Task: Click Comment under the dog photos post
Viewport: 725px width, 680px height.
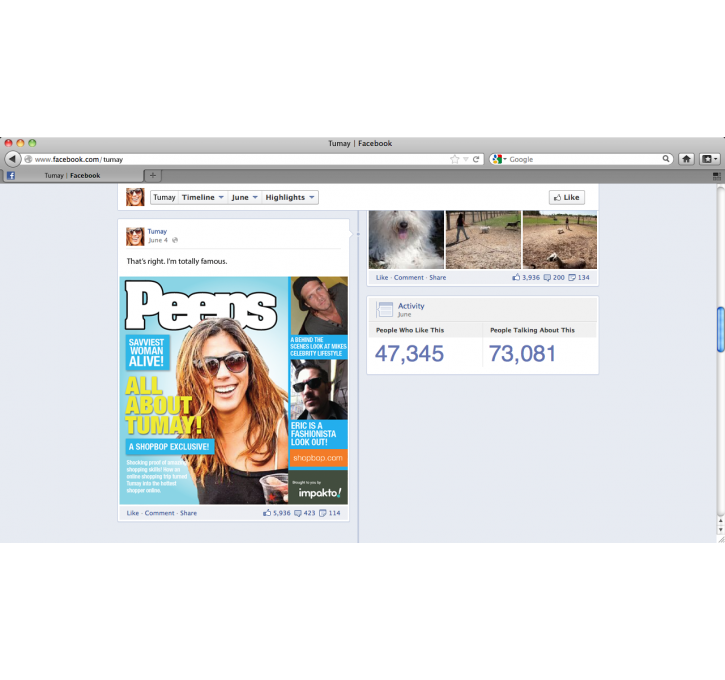Action: [x=409, y=277]
